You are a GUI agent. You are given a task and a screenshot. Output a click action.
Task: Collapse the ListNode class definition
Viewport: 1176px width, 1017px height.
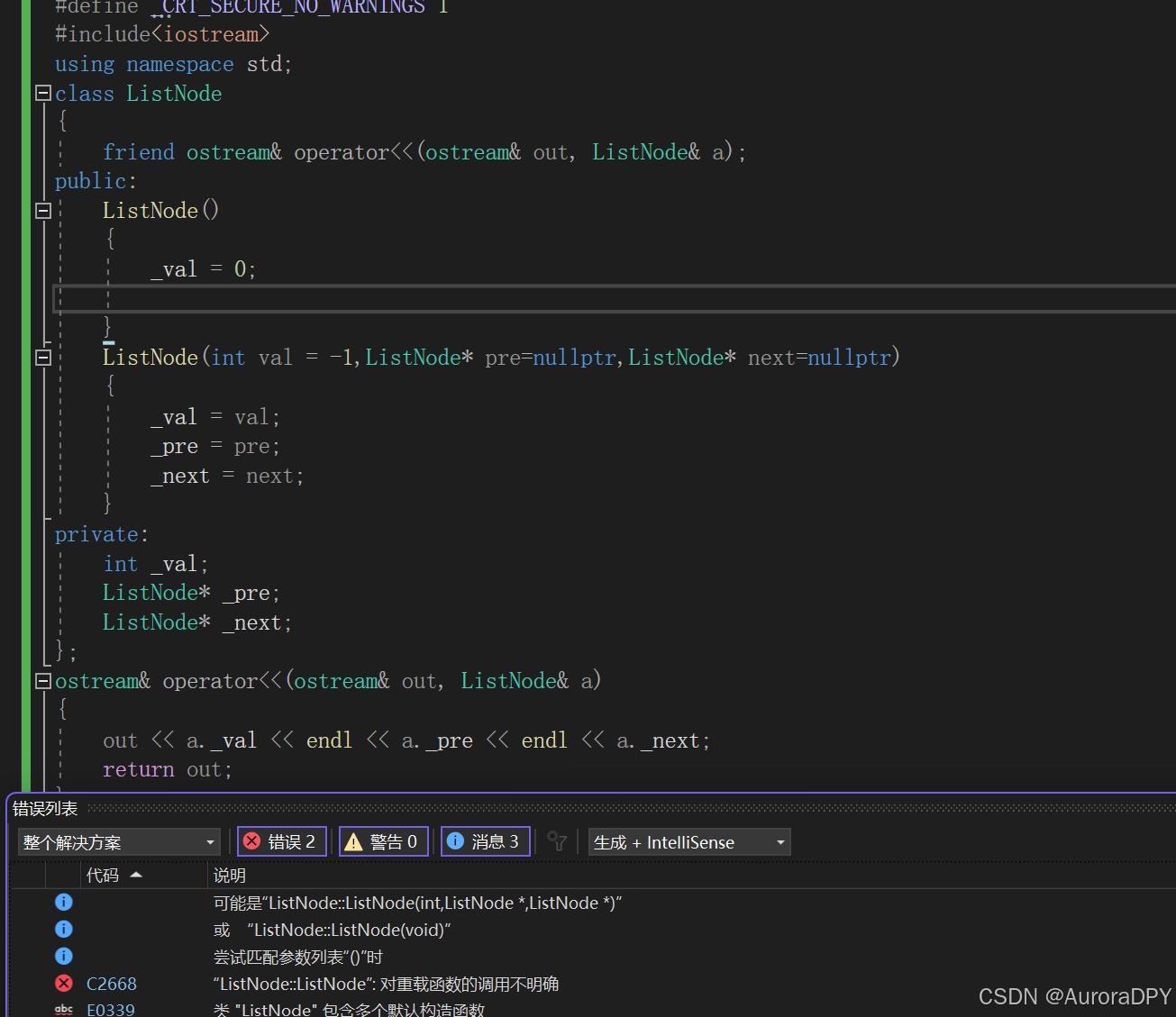(x=41, y=93)
